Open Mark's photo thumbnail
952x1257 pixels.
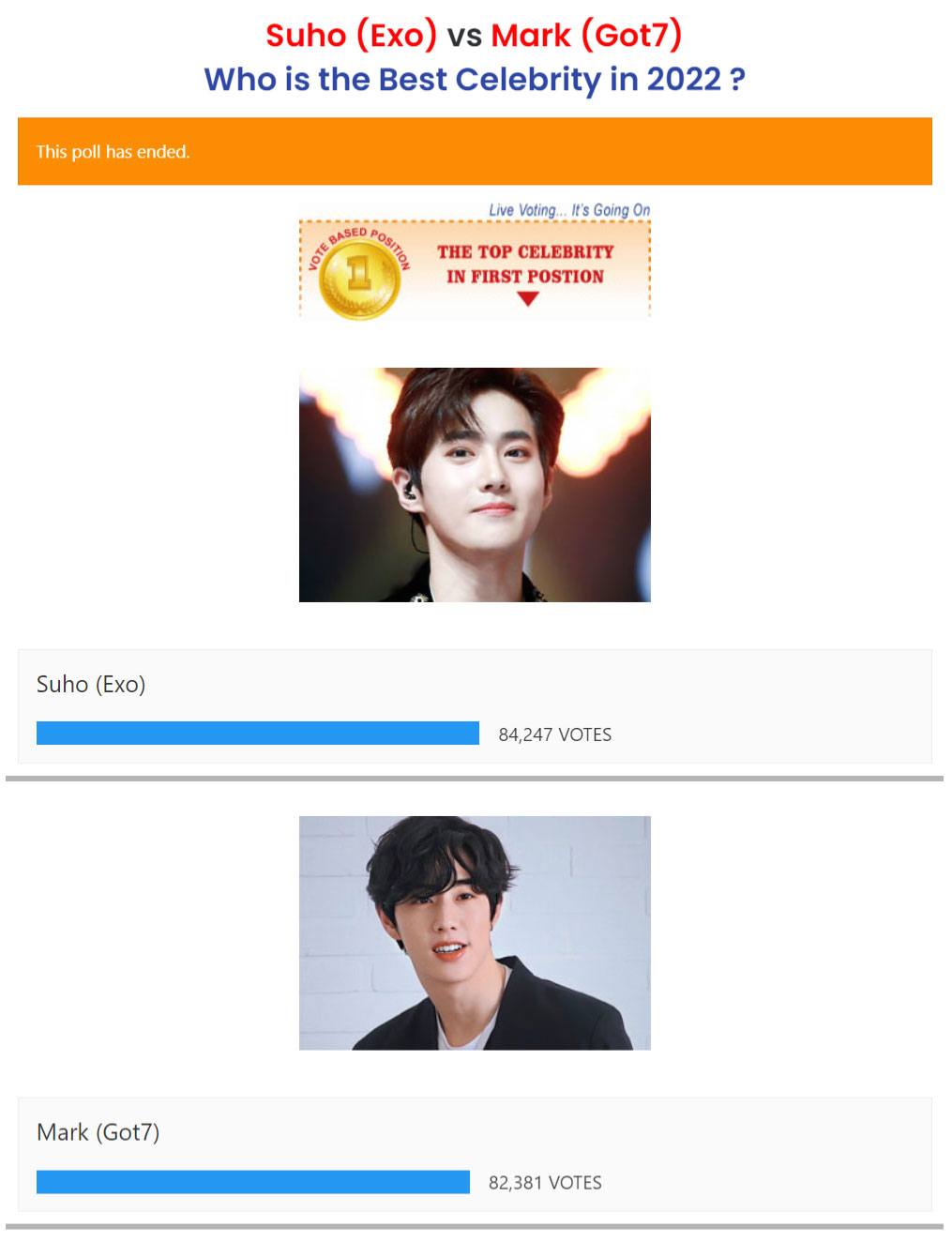[475, 933]
